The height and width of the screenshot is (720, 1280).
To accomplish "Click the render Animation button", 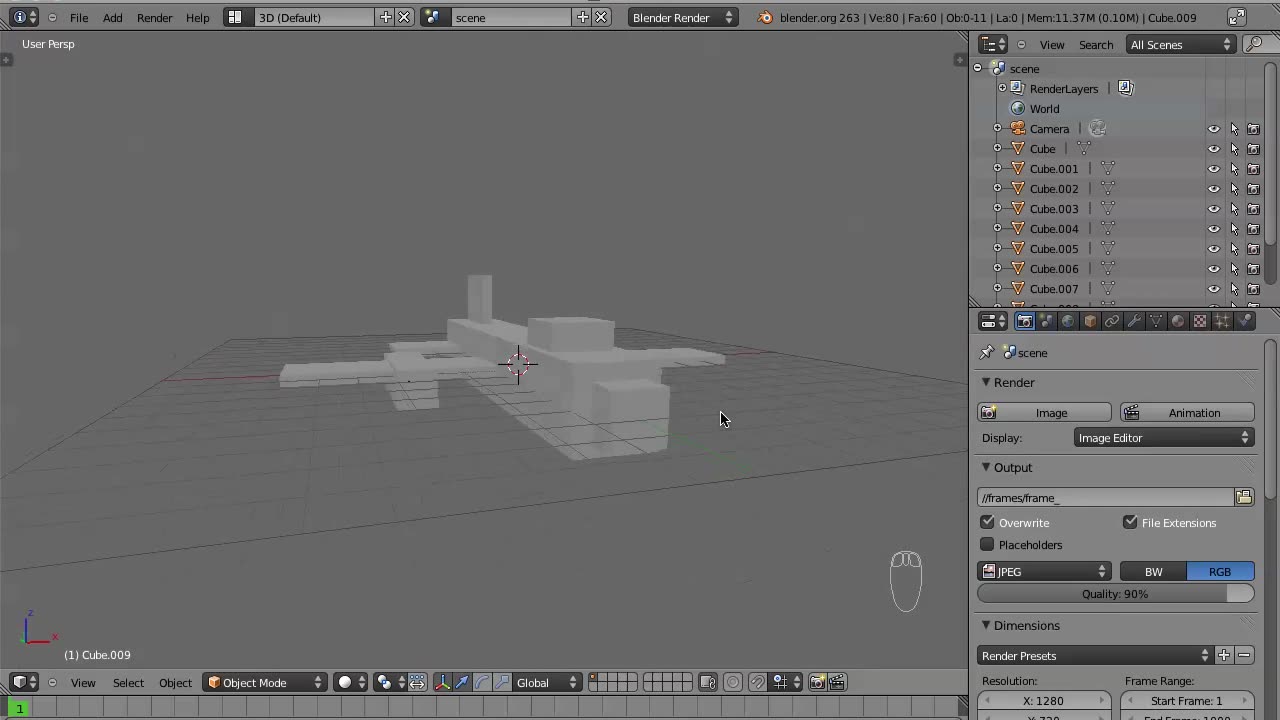I will click(1187, 413).
